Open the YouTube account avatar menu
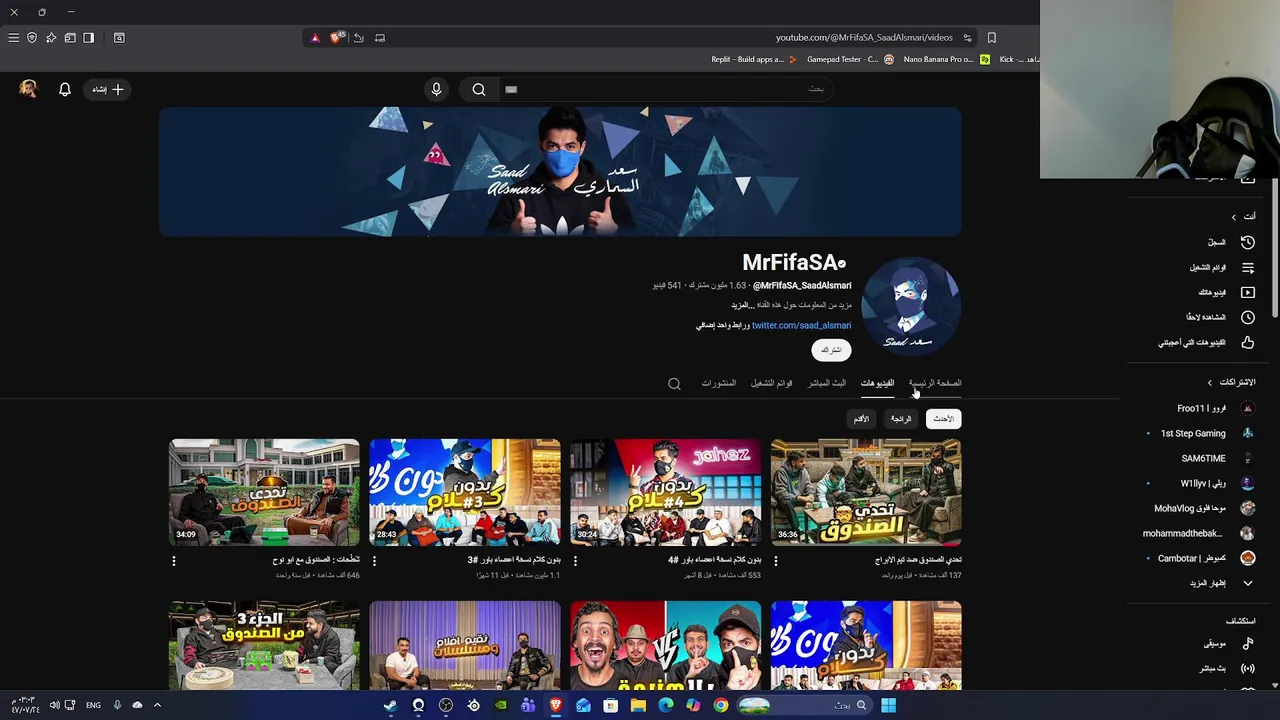This screenshot has width=1280, height=720. tap(28, 89)
